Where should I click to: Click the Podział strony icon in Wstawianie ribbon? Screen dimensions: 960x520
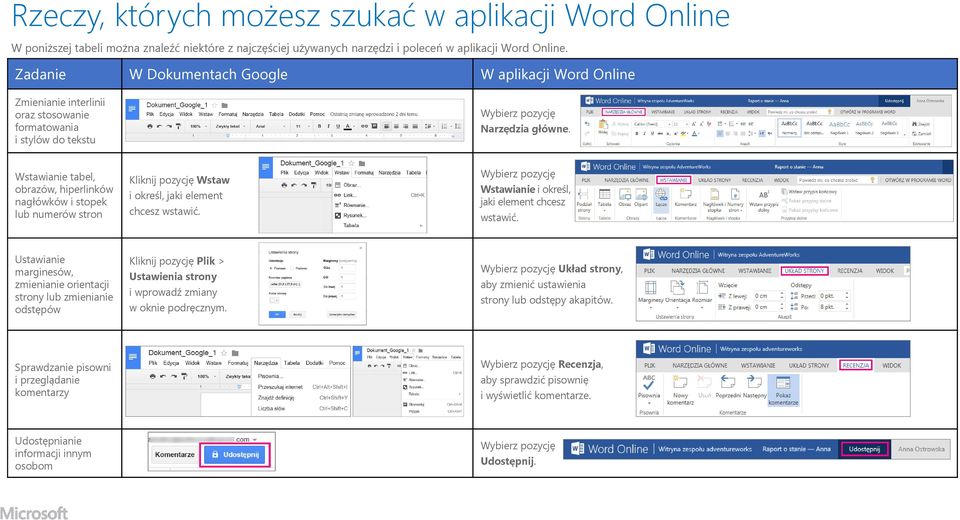pos(584,195)
